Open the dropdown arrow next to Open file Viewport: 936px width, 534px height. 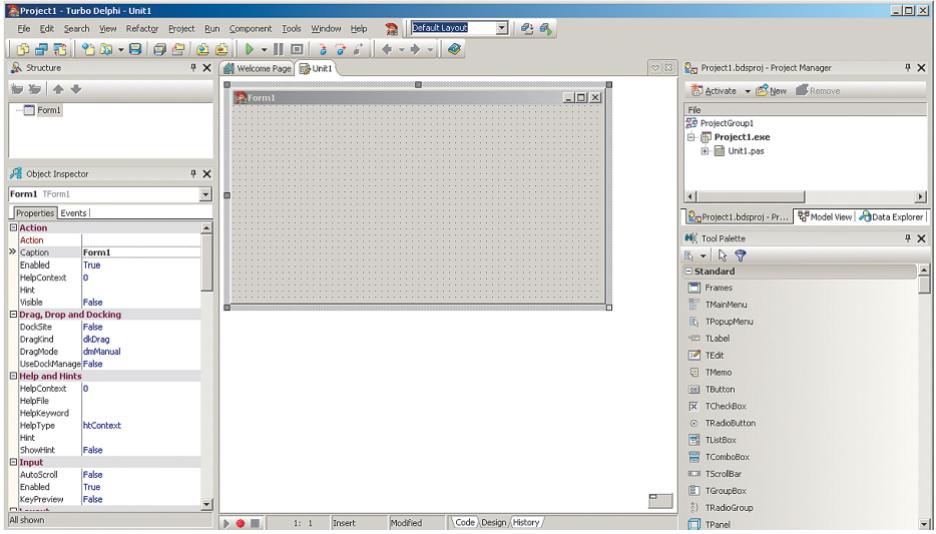point(121,50)
